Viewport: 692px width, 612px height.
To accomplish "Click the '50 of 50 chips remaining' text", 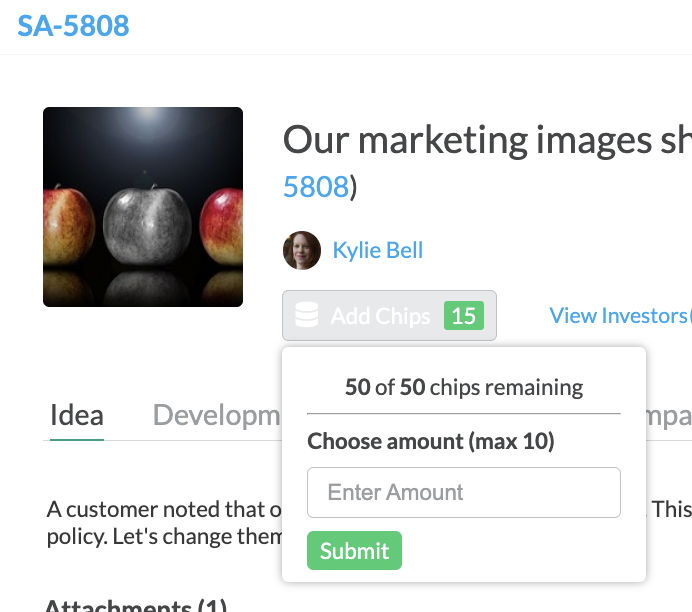I will (x=464, y=387).
